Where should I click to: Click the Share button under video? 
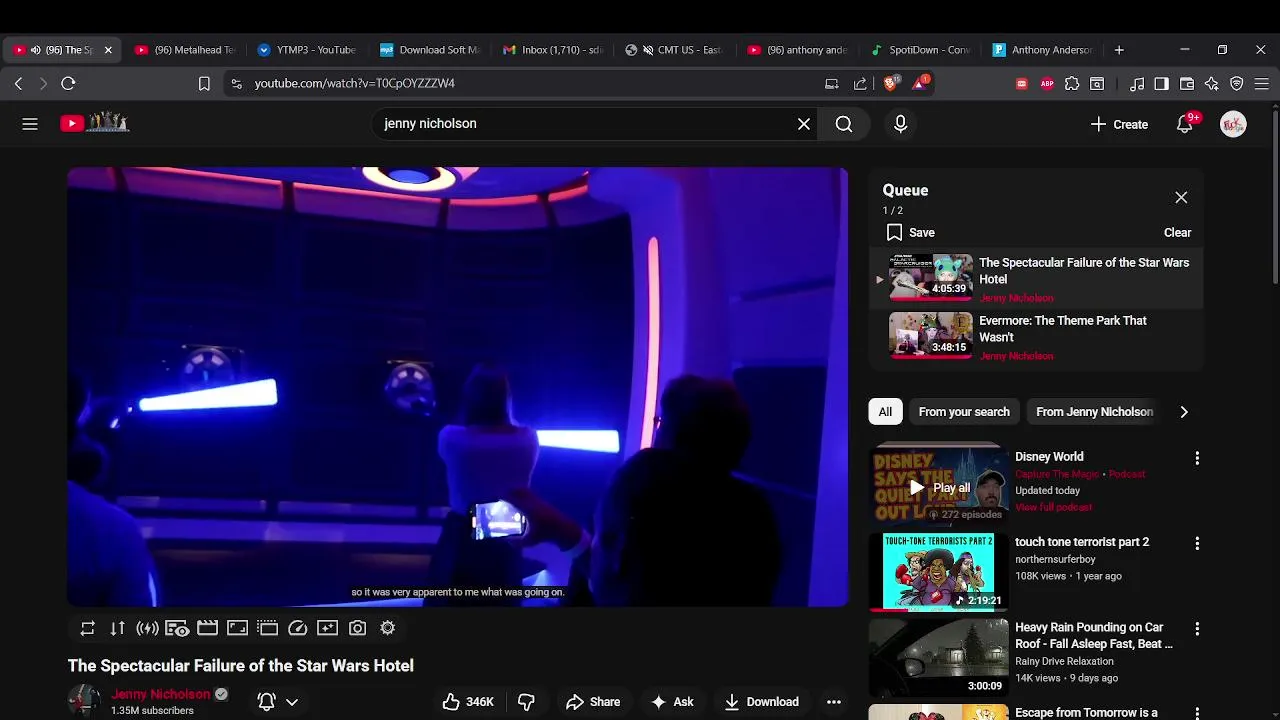(x=593, y=702)
